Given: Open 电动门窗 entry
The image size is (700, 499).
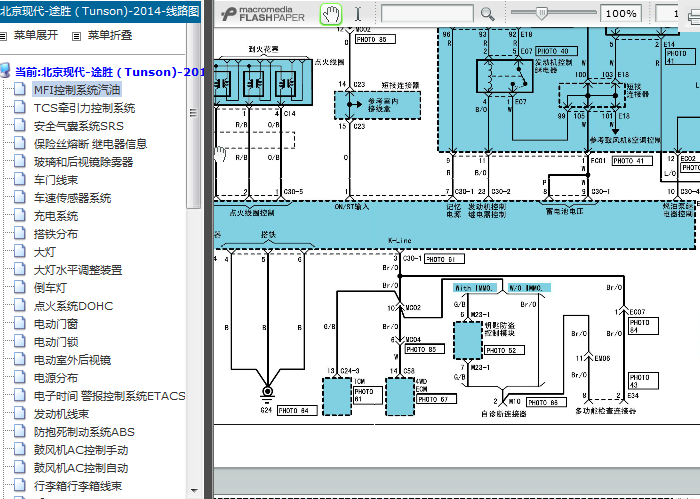Looking at the screenshot, I should [56, 324].
